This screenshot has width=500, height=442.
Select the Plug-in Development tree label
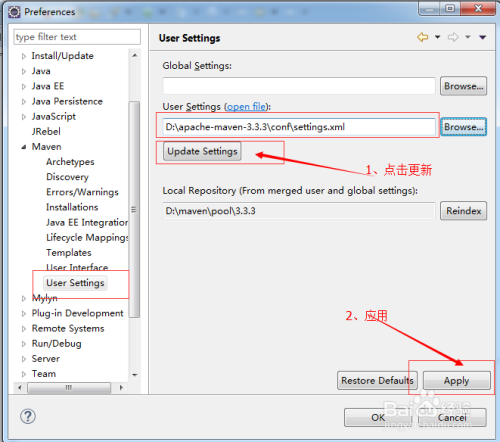[x=77, y=313]
